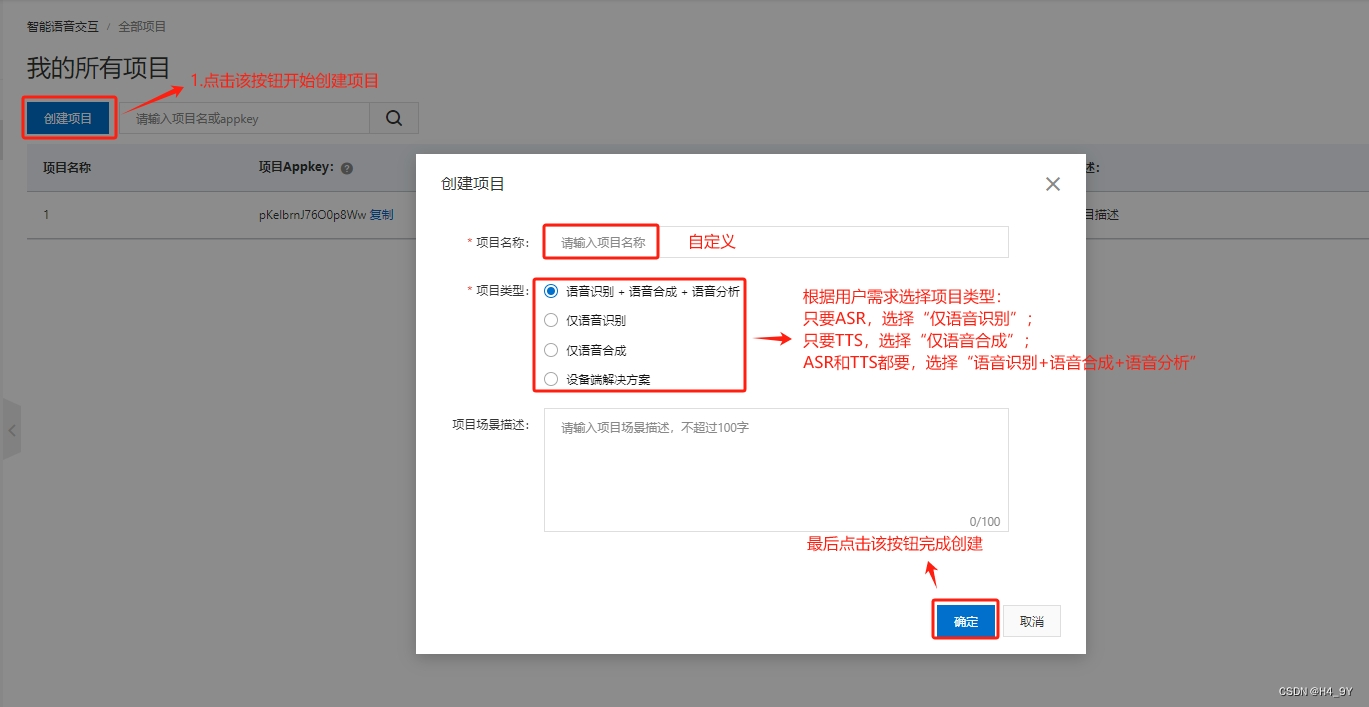This screenshot has width=1369, height=707.
Task: Collapse the left sidebar with the chevron
Action: (x=12, y=430)
